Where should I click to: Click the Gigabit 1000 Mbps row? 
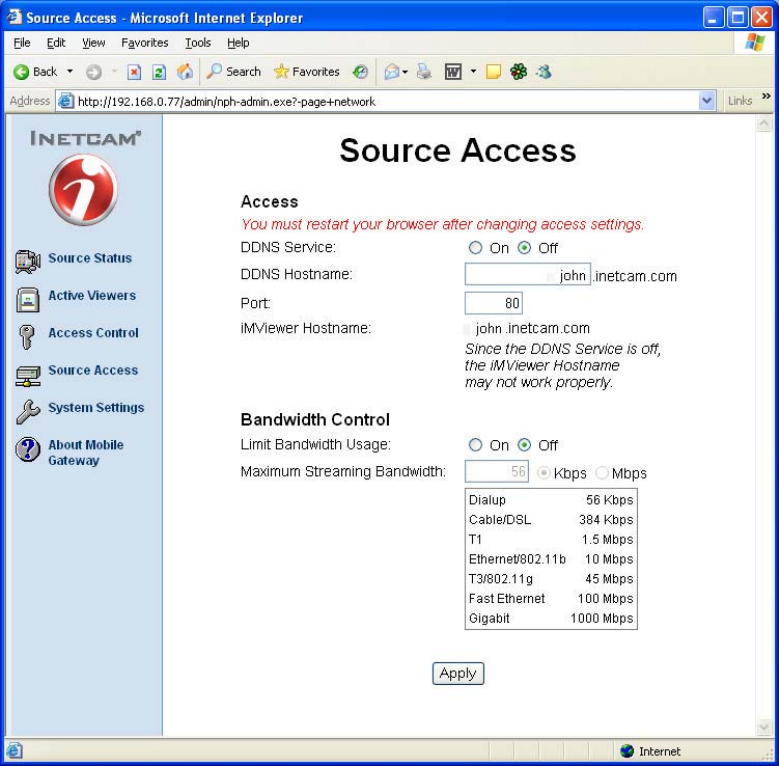[x=551, y=618]
